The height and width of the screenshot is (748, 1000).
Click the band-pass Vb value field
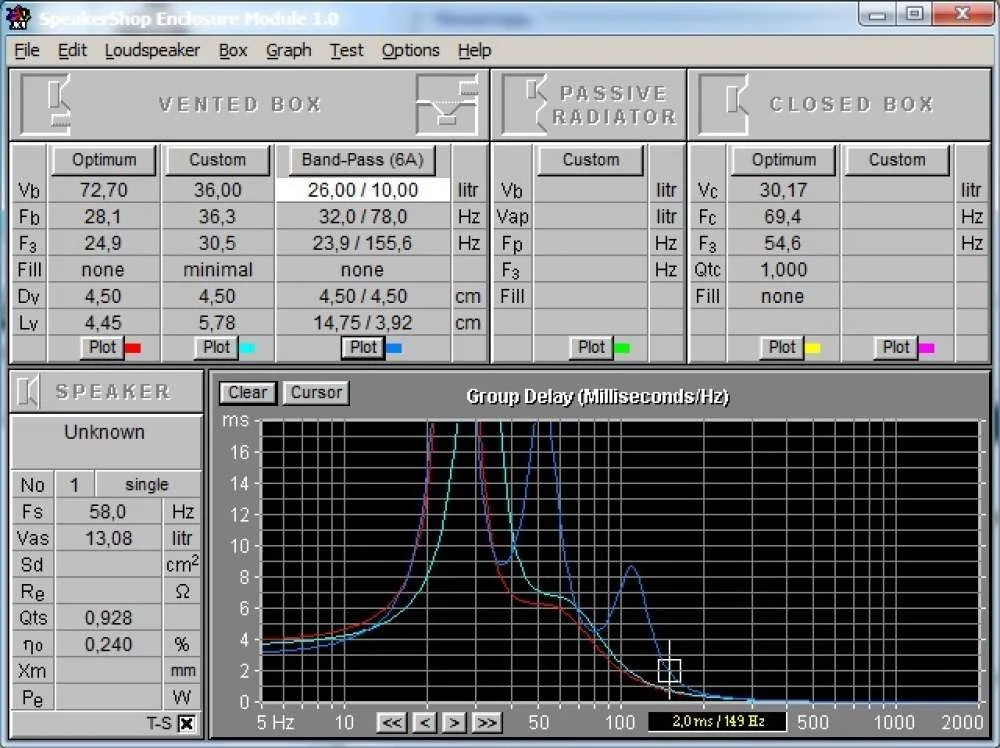362,190
